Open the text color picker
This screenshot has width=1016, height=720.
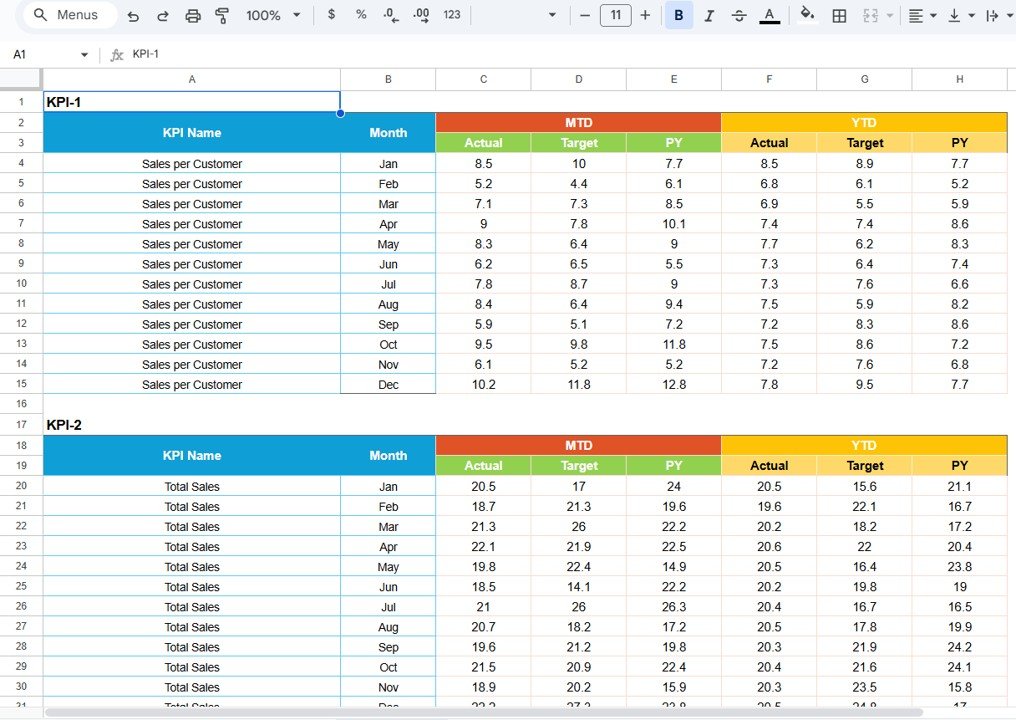tap(769, 15)
